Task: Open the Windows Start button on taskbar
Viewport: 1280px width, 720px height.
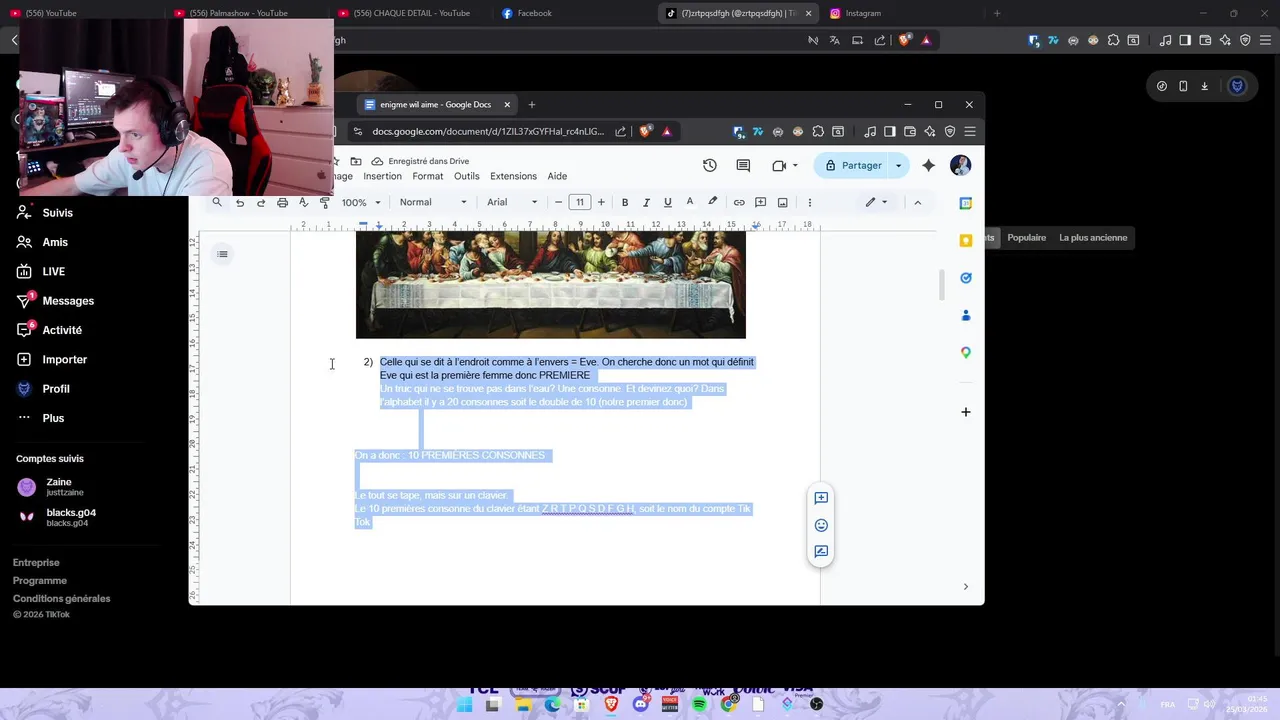Action: point(464,704)
